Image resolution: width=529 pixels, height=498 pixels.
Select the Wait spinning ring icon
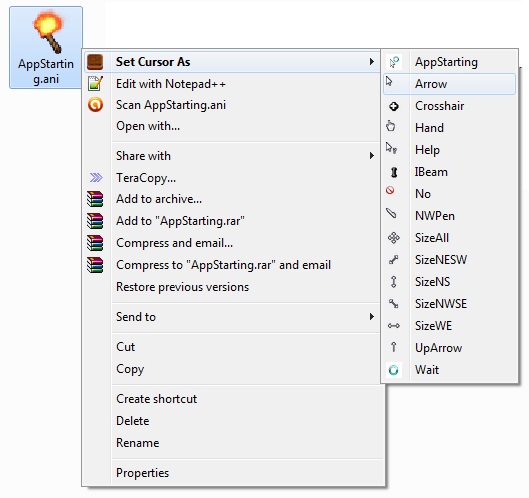point(393,370)
